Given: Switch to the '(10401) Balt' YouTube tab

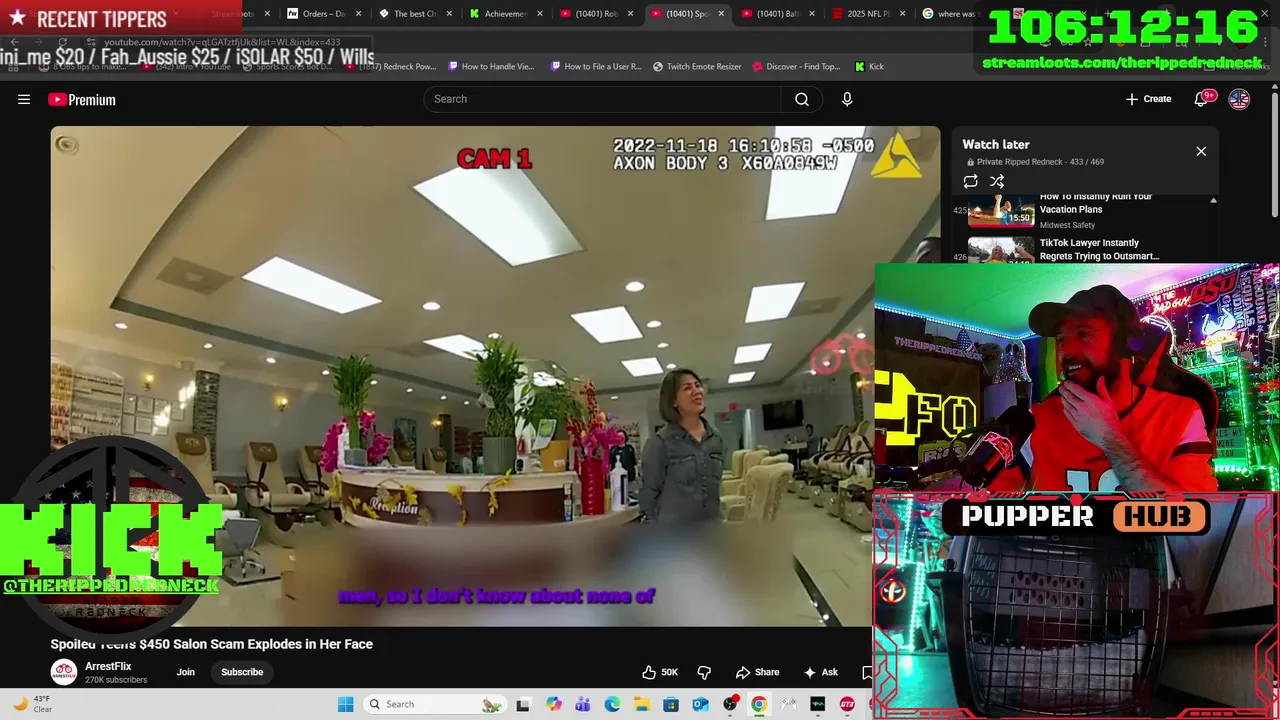Looking at the screenshot, I should point(777,14).
